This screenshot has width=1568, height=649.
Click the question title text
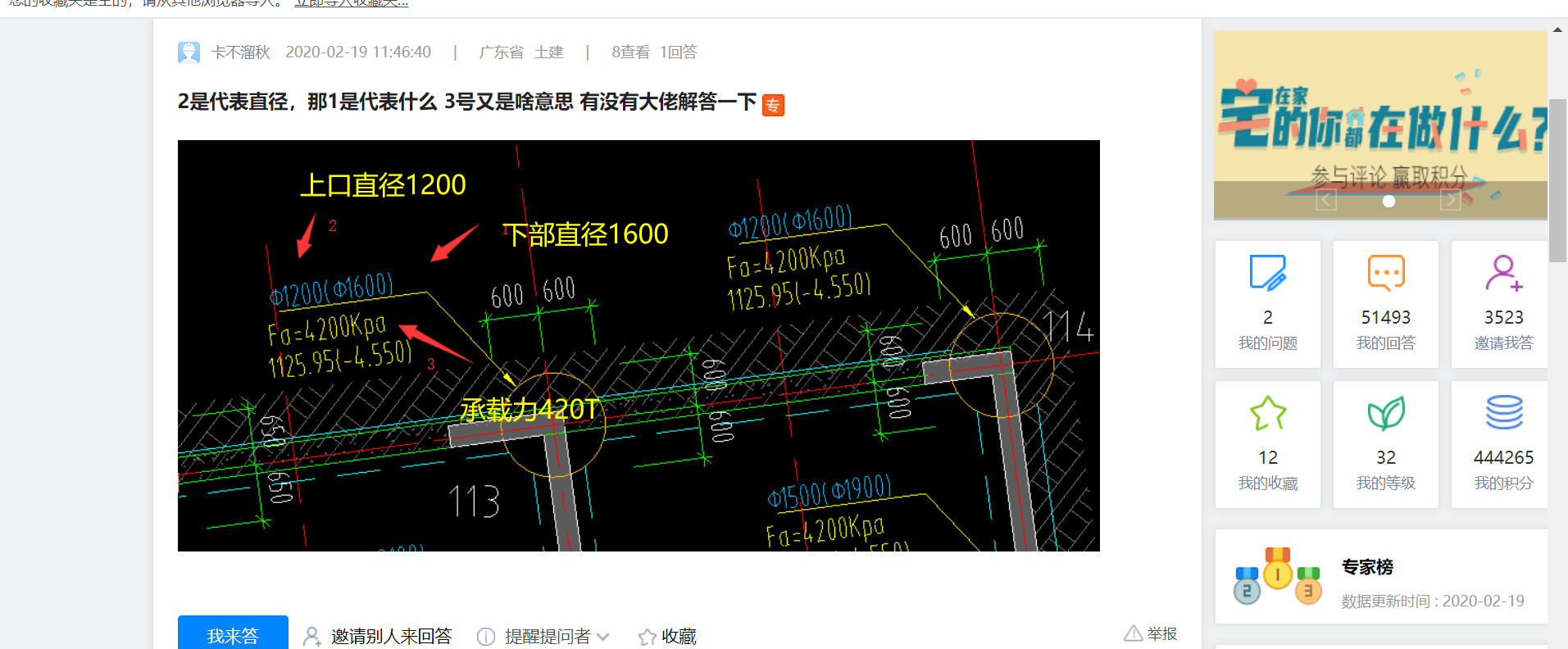(x=467, y=102)
